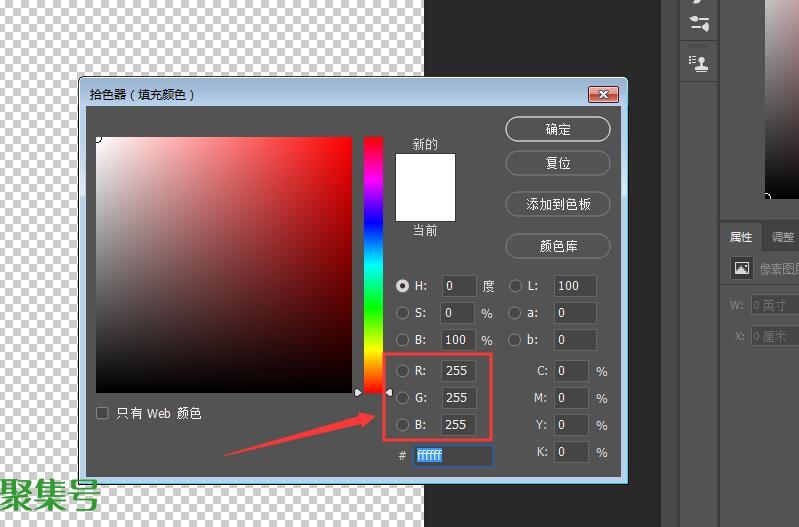Click the S percent input field
Screen dimensions: 799x527
pos(458,312)
